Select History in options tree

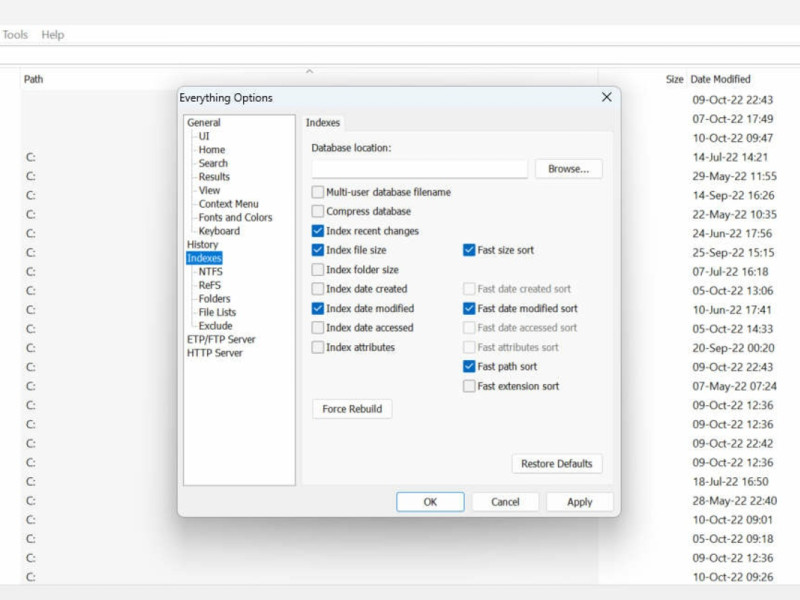coord(202,244)
